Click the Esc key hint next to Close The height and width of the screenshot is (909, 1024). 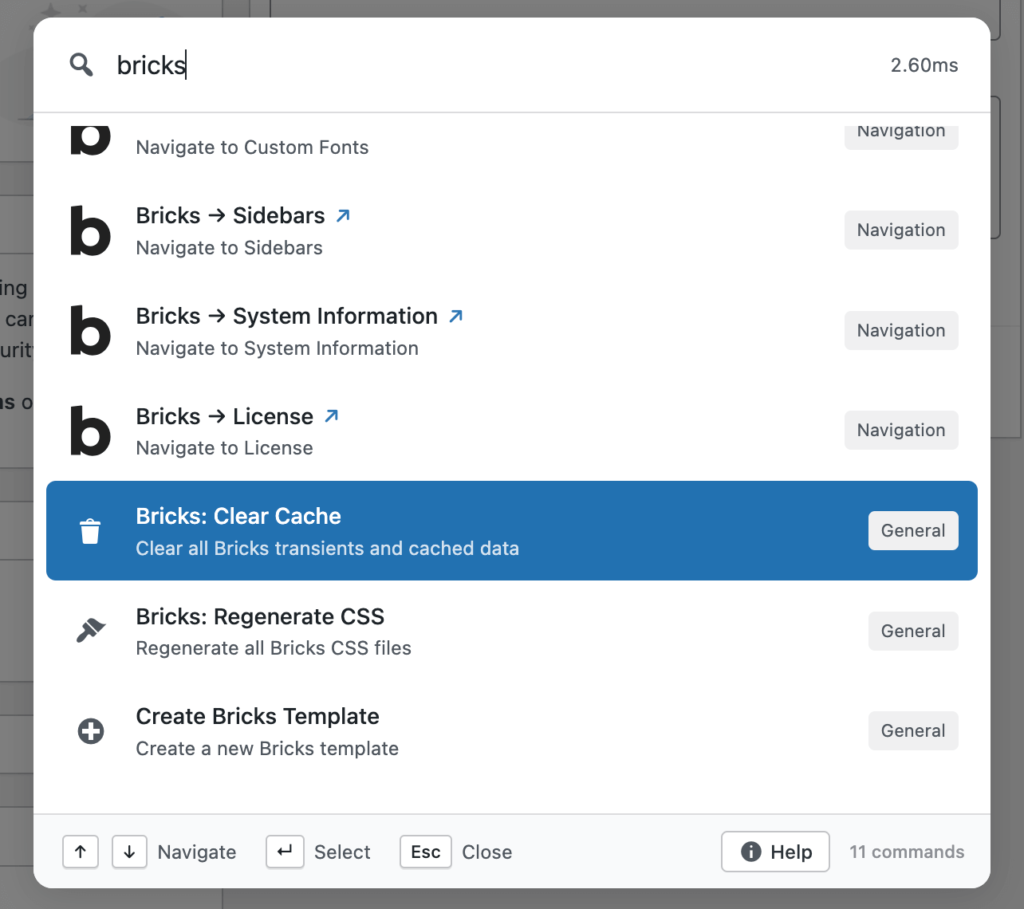coord(425,852)
